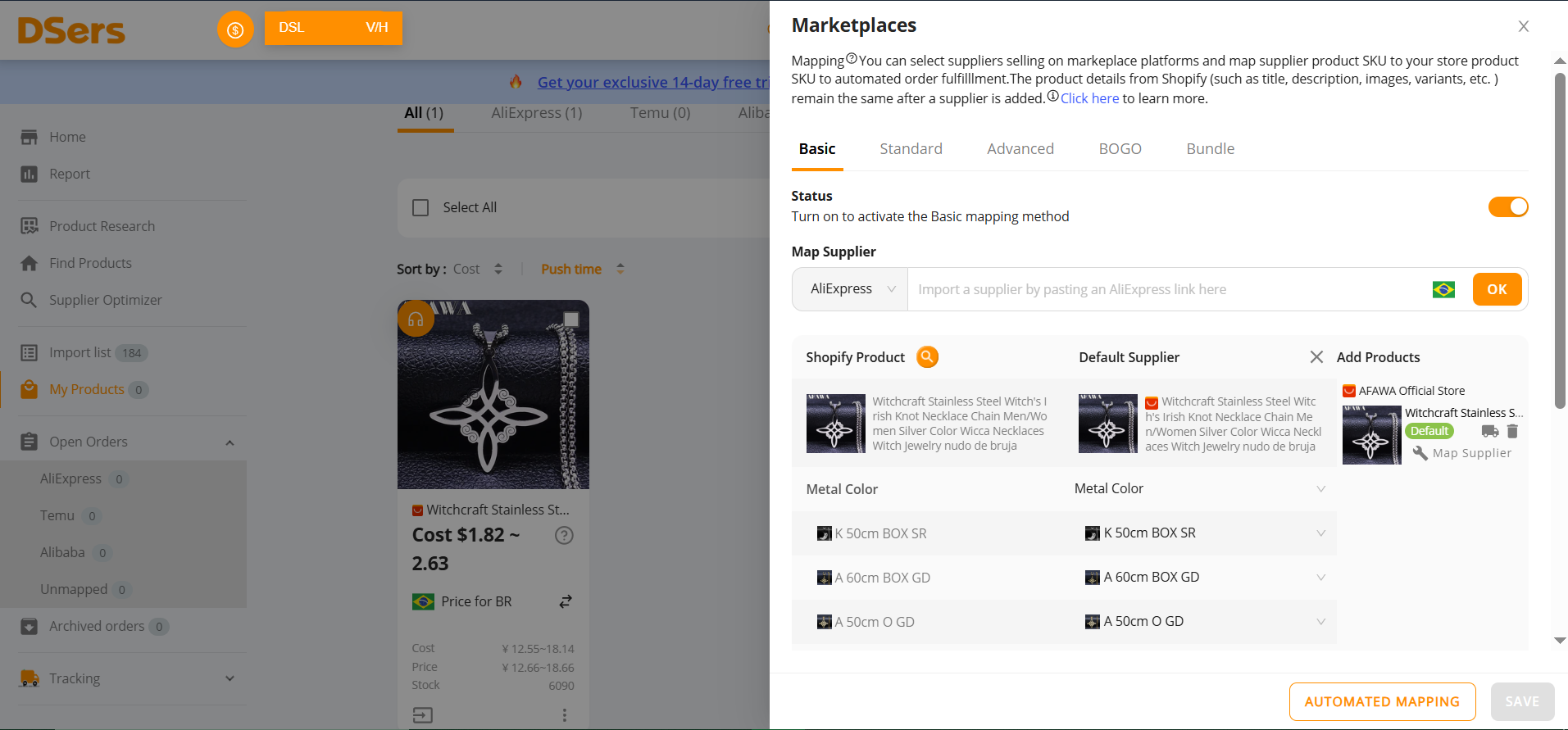Click the orange dollar coin icon
The image size is (1568, 730).
click(x=235, y=30)
